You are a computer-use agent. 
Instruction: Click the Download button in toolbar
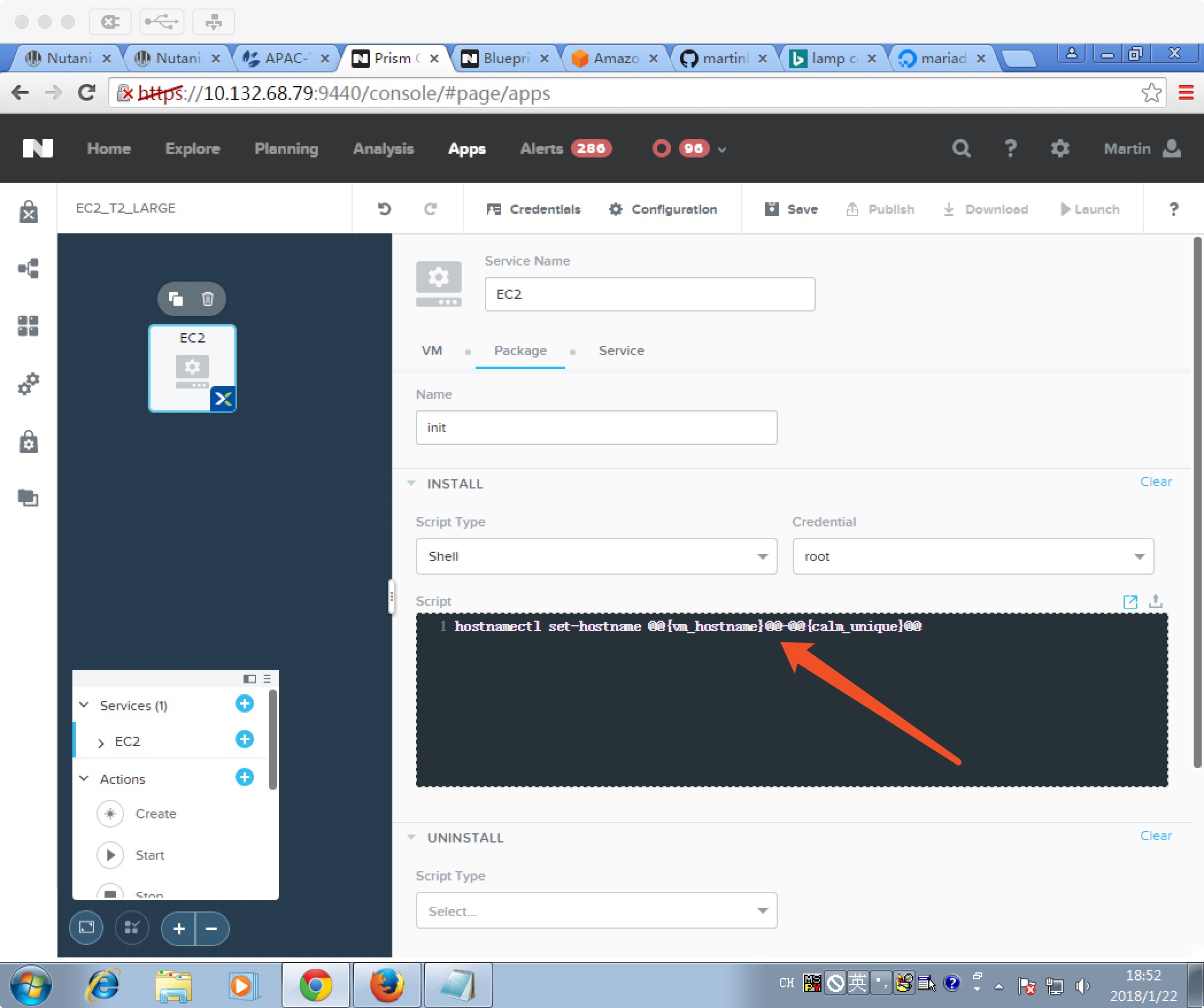988,208
